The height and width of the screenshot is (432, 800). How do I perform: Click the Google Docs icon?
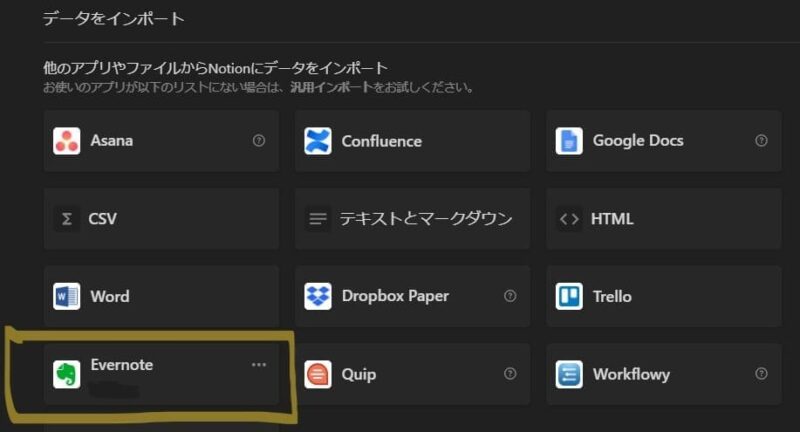click(x=569, y=141)
